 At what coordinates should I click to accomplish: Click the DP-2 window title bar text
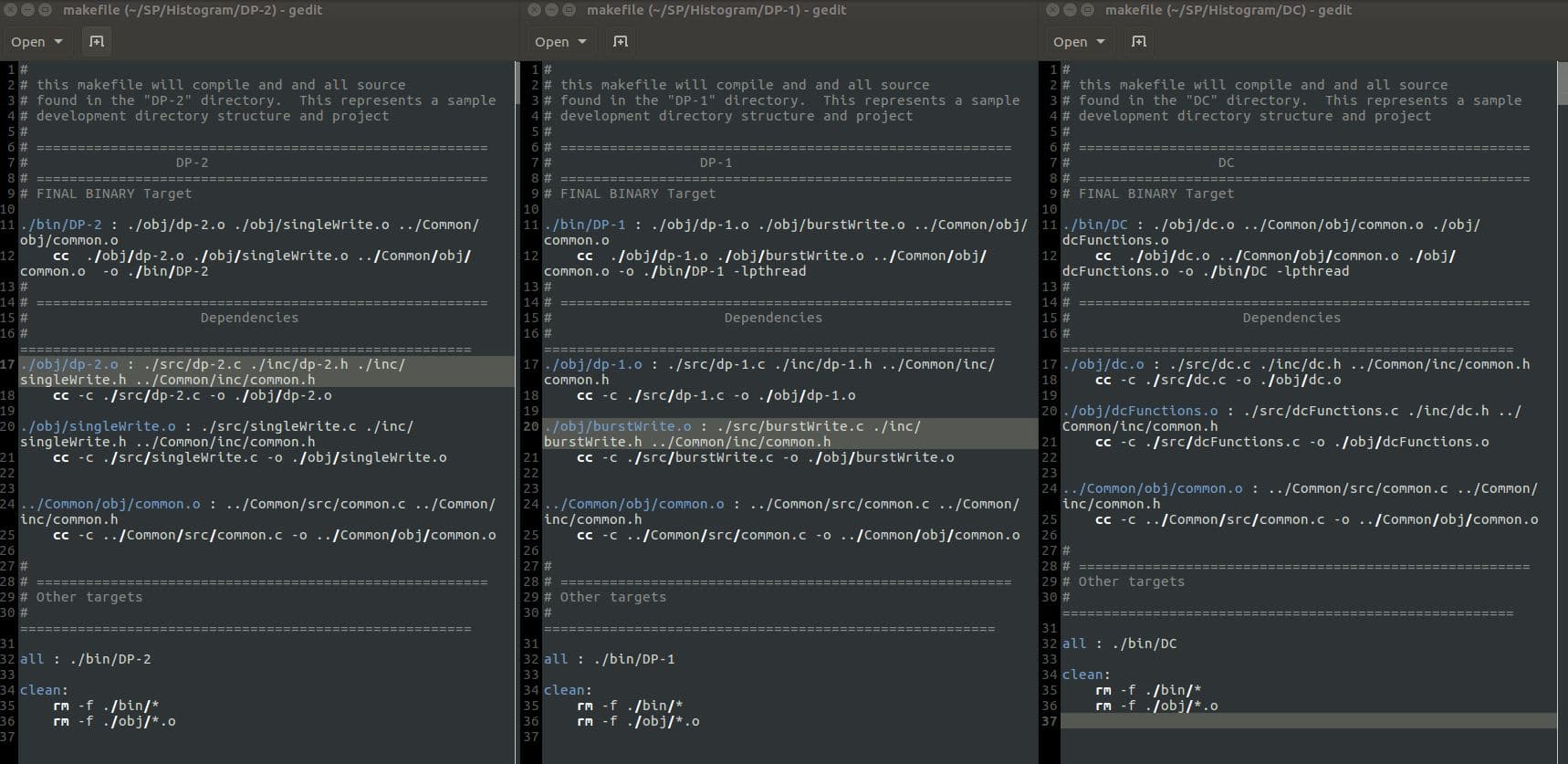pyautogui.click(x=193, y=10)
